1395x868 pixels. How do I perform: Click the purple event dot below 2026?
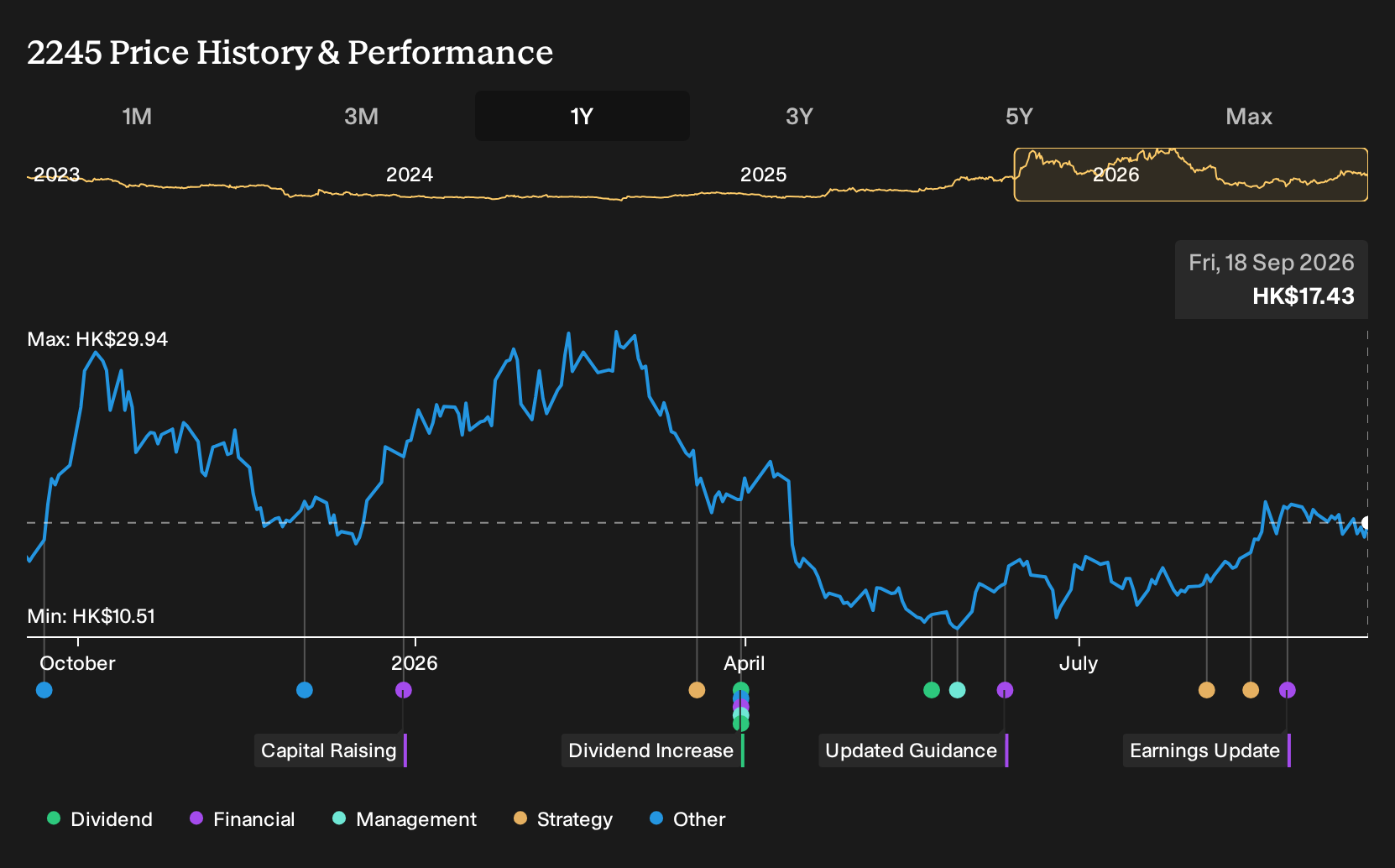tap(404, 690)
